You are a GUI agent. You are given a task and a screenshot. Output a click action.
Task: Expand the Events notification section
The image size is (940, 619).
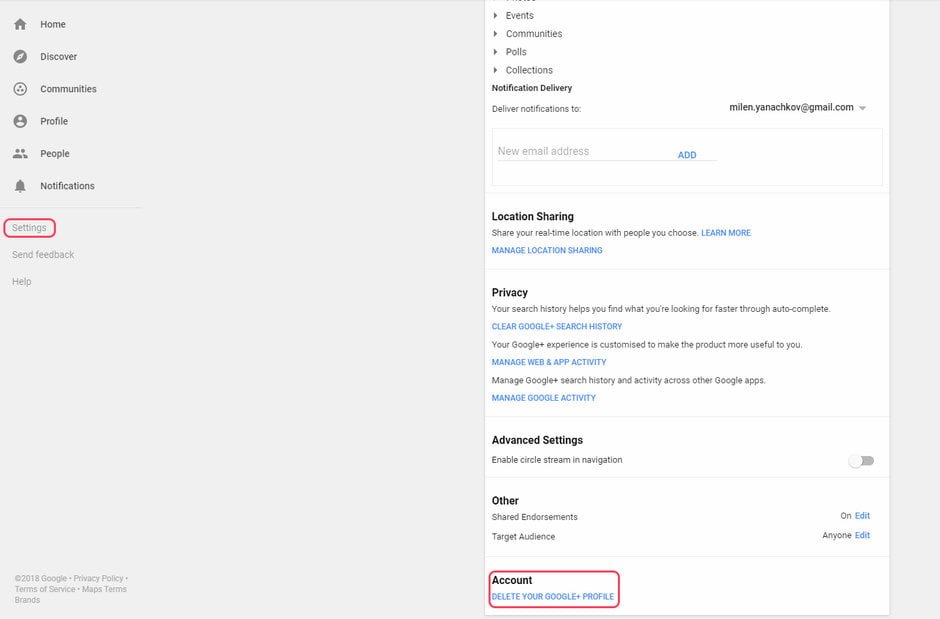click(496, 16)
